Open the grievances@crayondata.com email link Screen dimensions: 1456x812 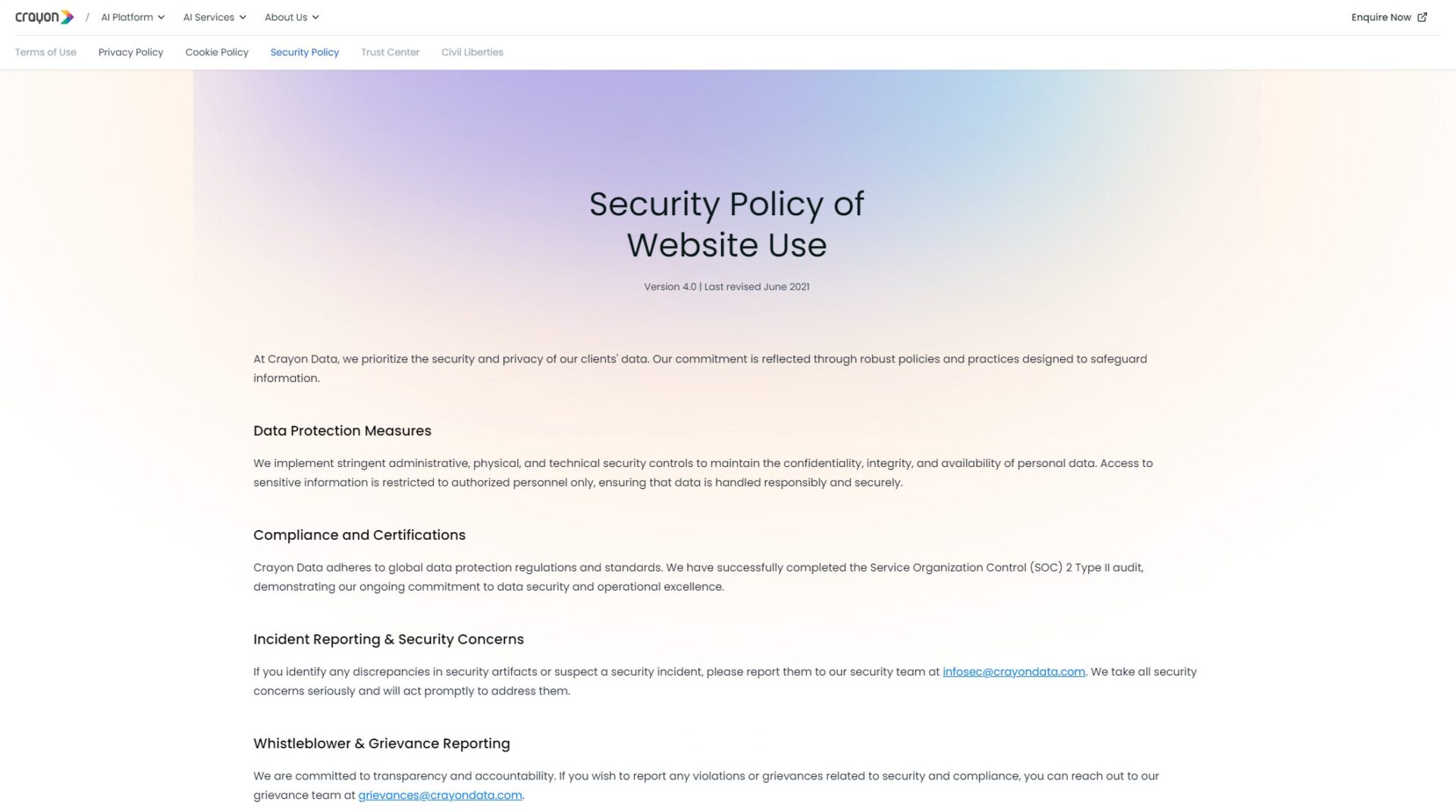[440, 795]
